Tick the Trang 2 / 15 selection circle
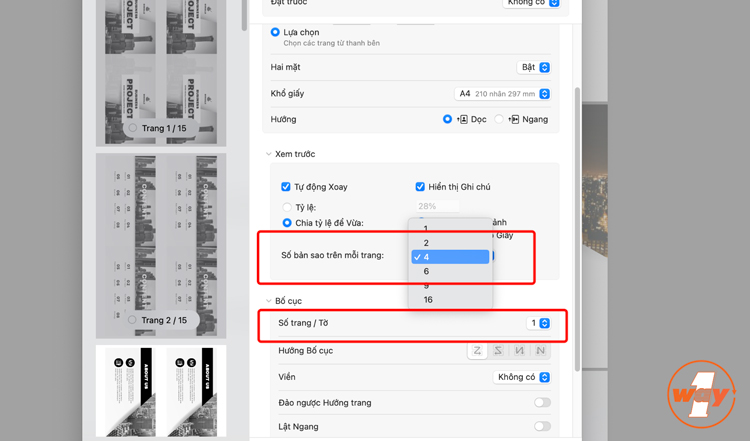 tap(132, 320)
